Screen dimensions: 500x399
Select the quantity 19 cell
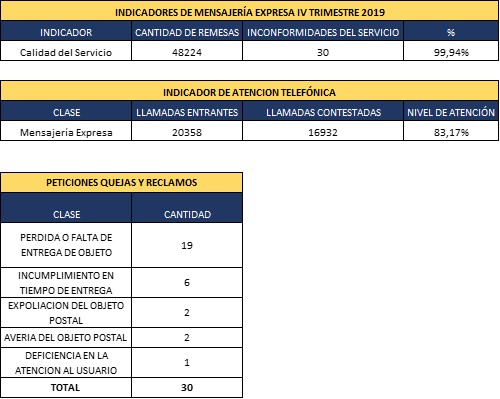coord(187,245)
